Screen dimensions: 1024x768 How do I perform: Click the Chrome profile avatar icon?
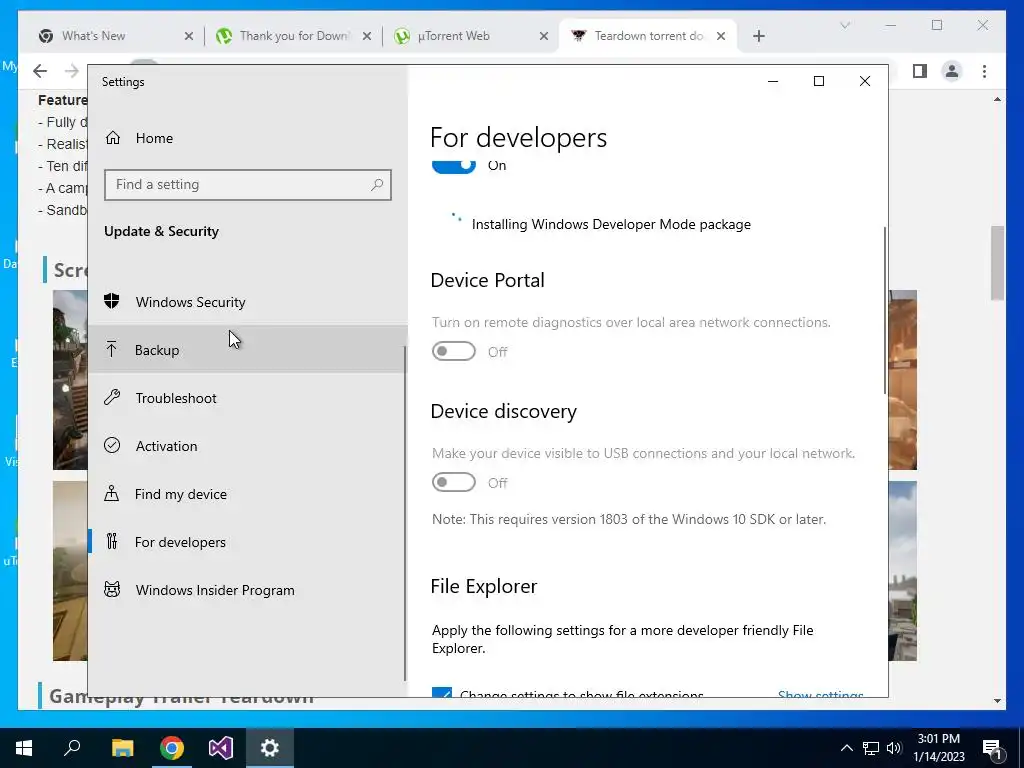pyautogui.click(x=952, y=71)
